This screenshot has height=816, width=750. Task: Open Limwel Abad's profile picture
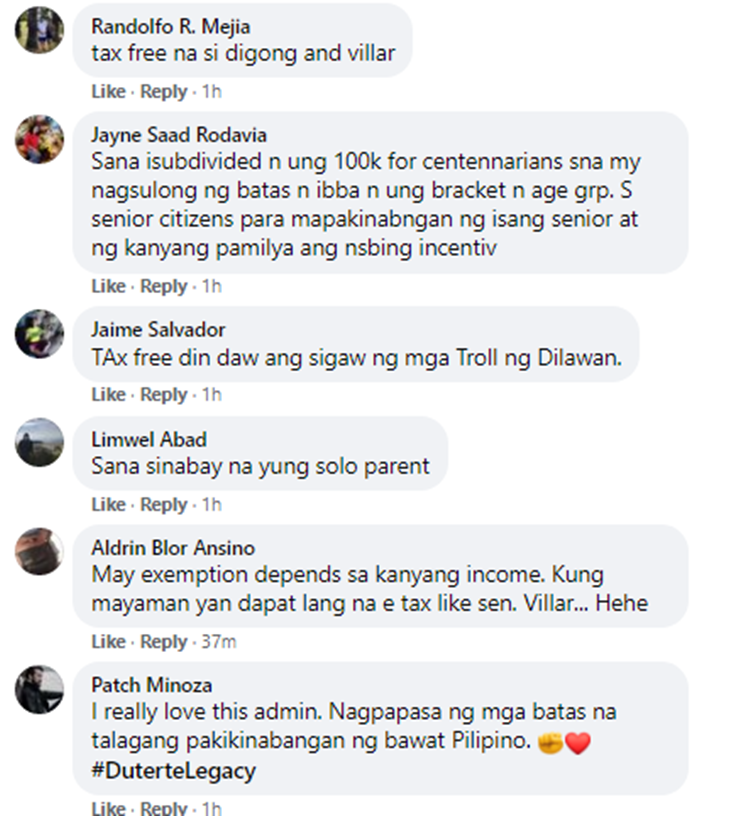click(39, 442)
